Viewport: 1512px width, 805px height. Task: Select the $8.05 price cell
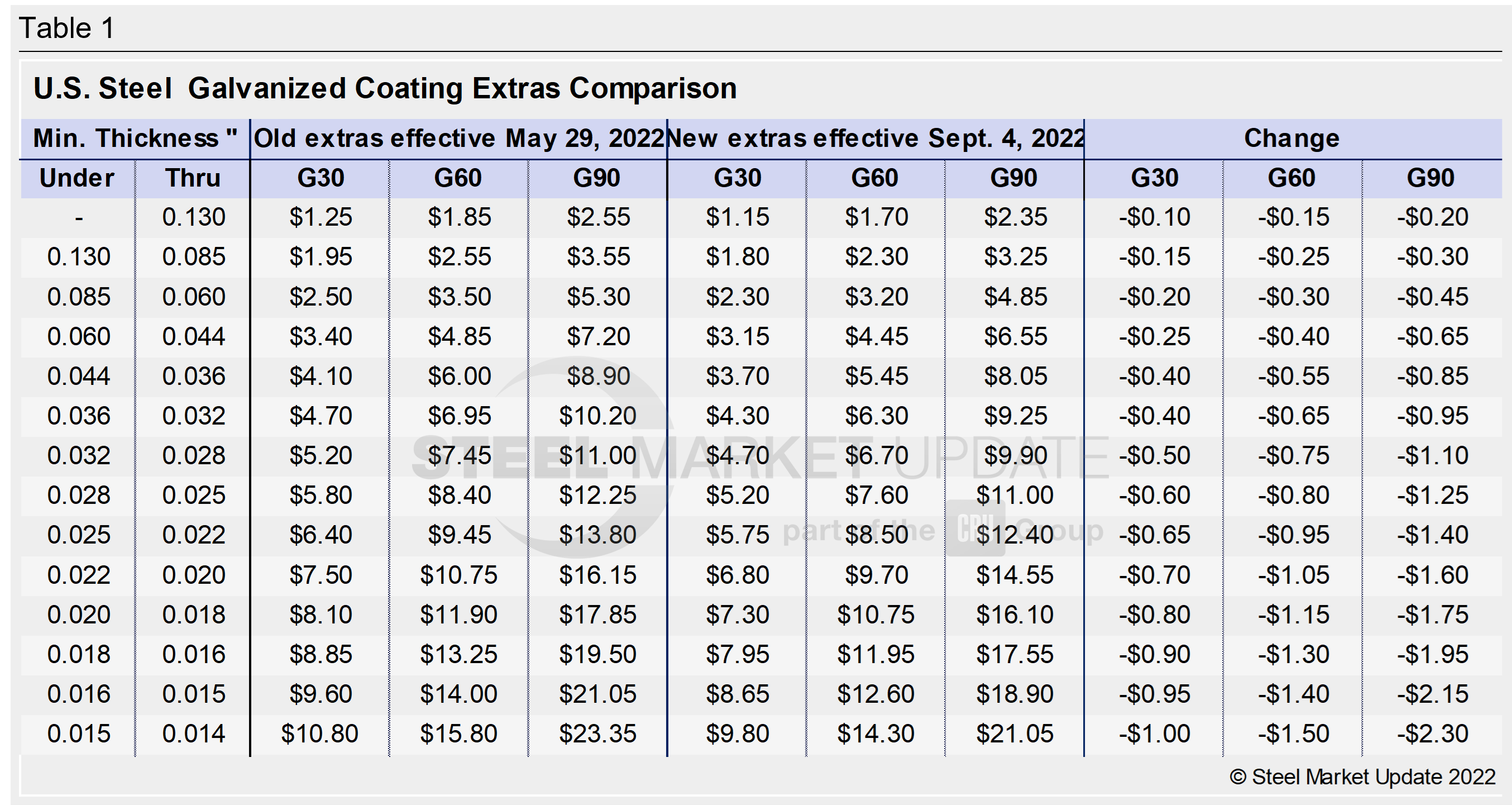tap(1016, 377)
